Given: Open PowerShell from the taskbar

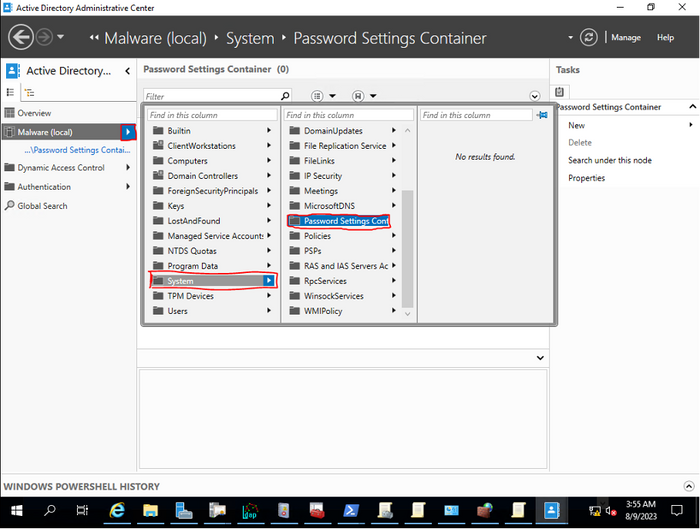Looking at the screenshot, I should tap(351, 510).
